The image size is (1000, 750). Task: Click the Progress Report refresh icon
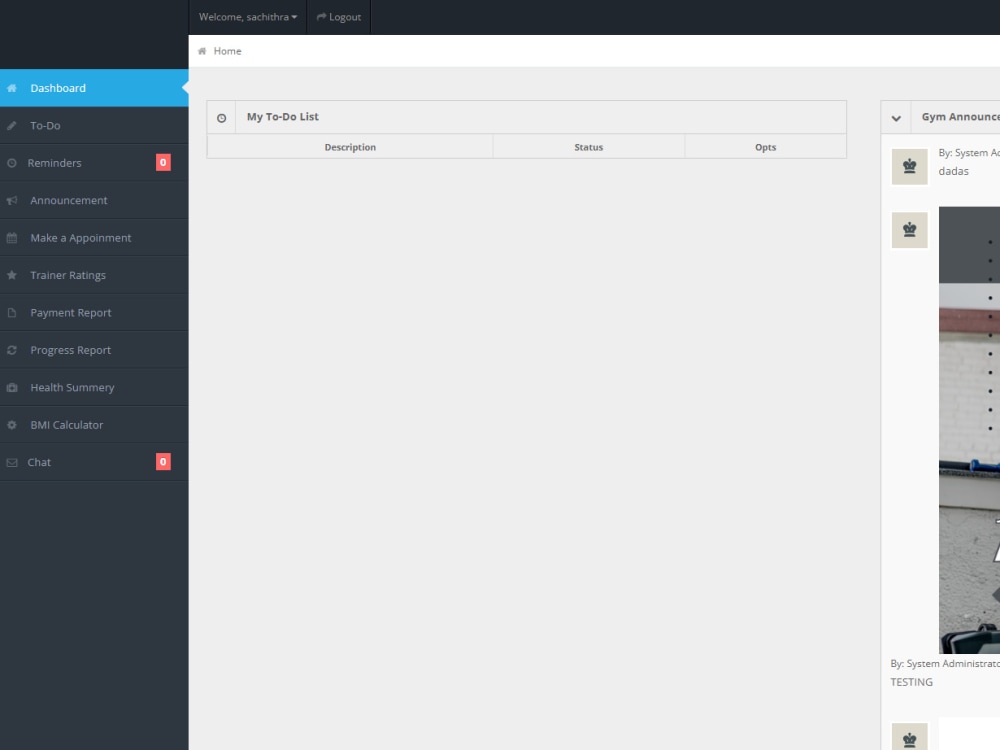click(11, 350)
